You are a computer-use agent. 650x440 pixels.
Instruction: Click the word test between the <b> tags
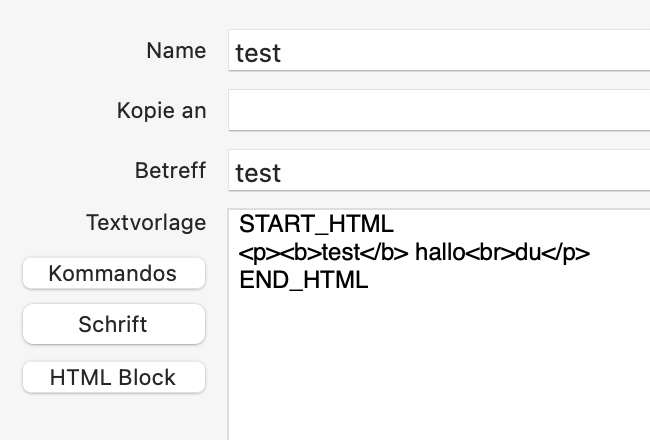click(x=341, y=253)
